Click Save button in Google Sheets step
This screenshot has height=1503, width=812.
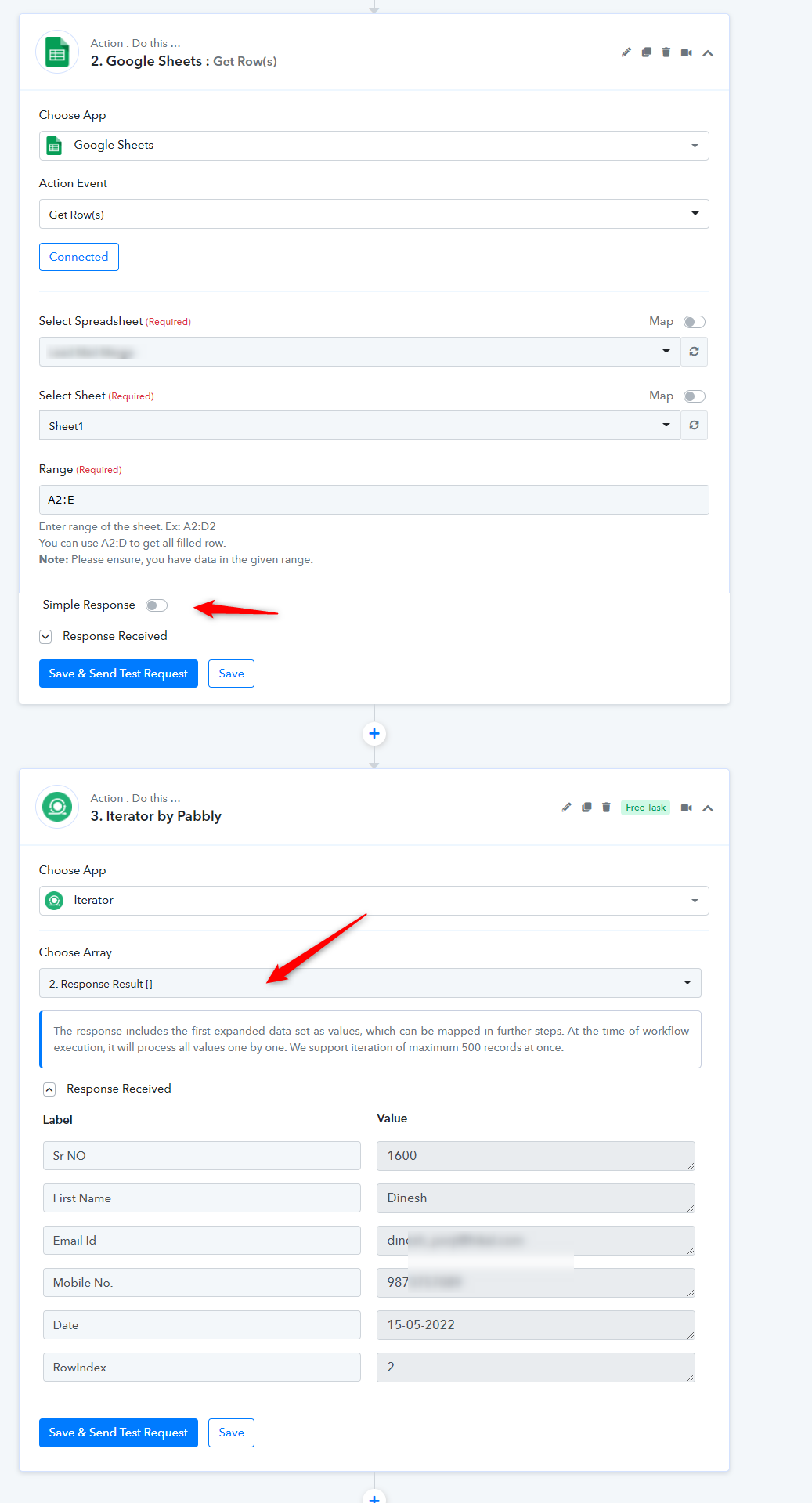231,674
